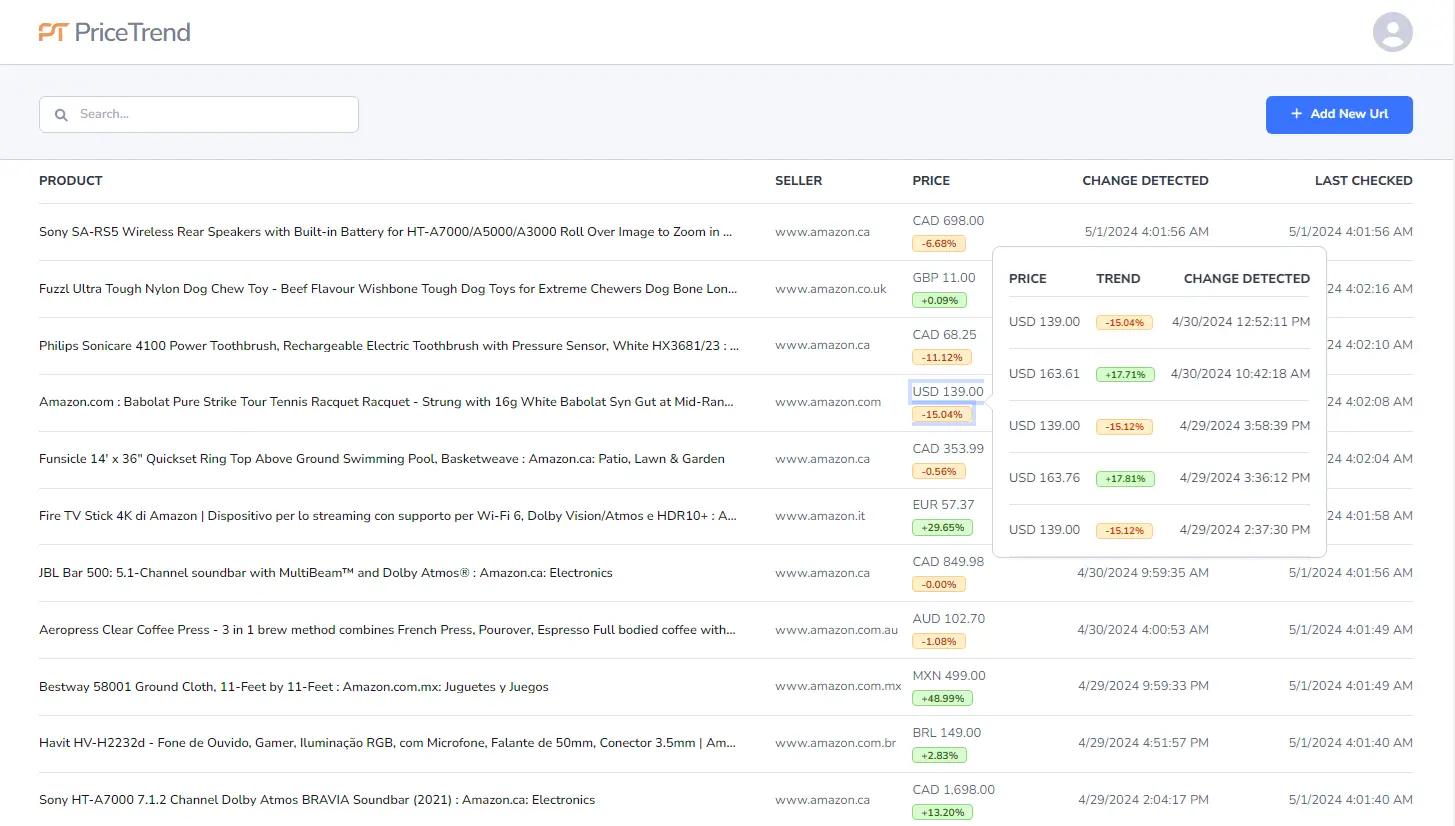Viewport: 1455px width, 826px height.
Task: Open the Bestway 58001 Ground Cloth product
Action: 294,687
